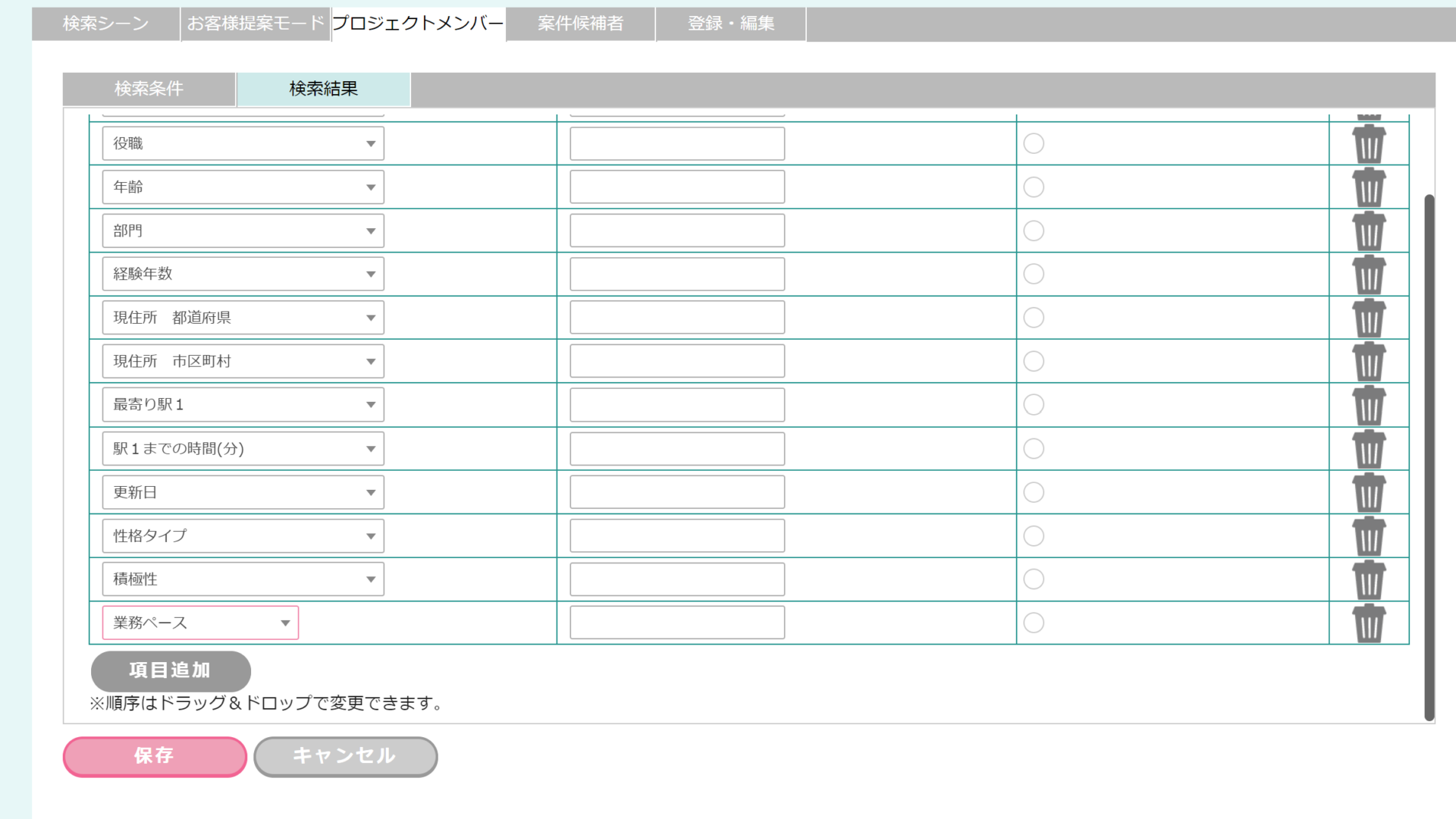
Task: Delete the 役職 row with trash icon
Action: coord(1369,144)
